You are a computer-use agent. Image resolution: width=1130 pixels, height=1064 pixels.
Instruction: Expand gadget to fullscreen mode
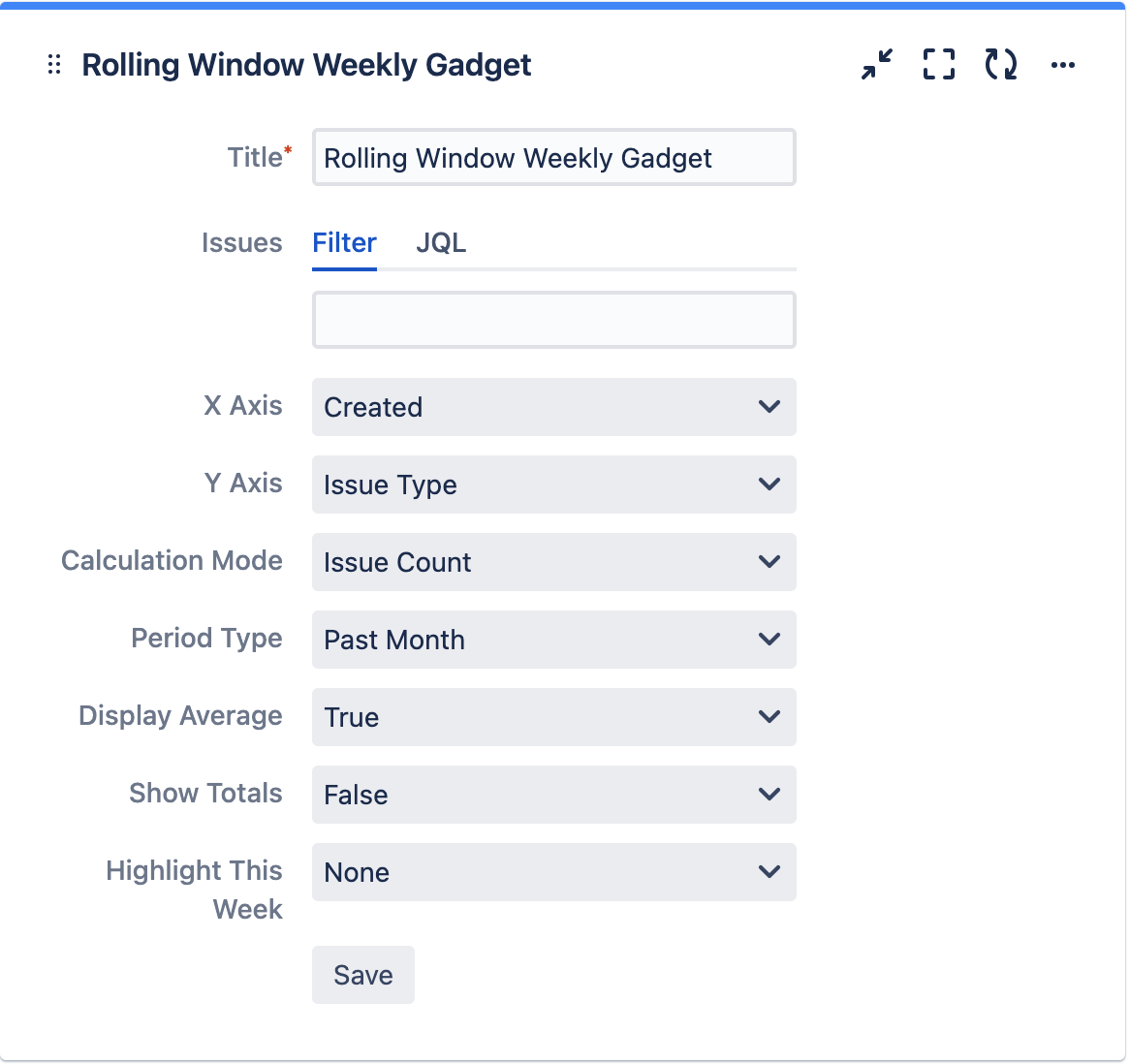tap(937, 64)
